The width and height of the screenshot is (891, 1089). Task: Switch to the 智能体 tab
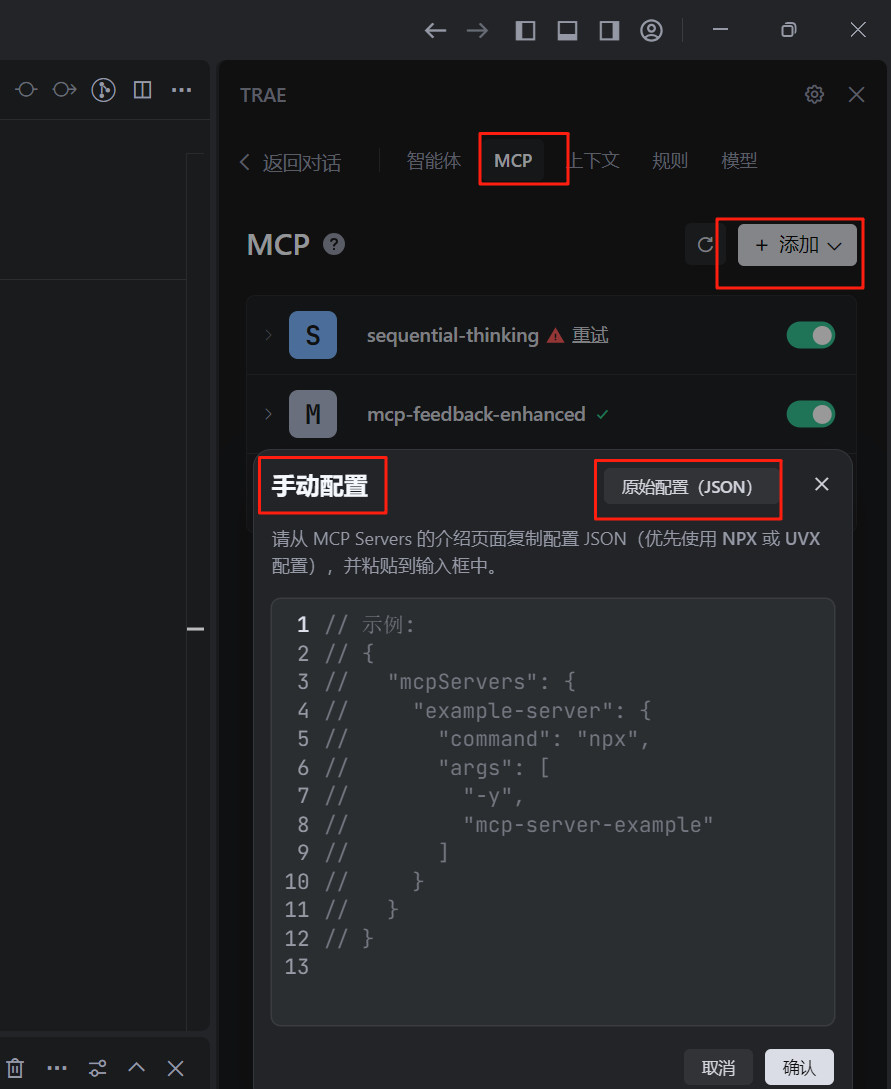[x=433, y=161]
